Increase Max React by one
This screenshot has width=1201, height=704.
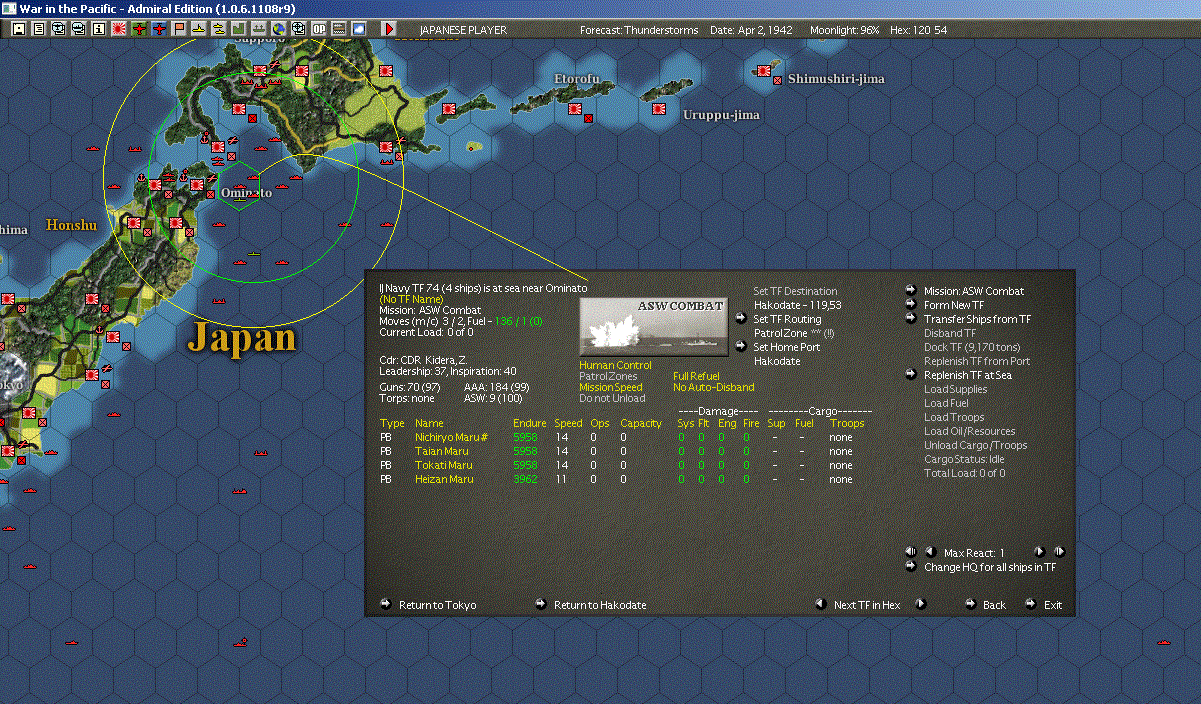1039,552
